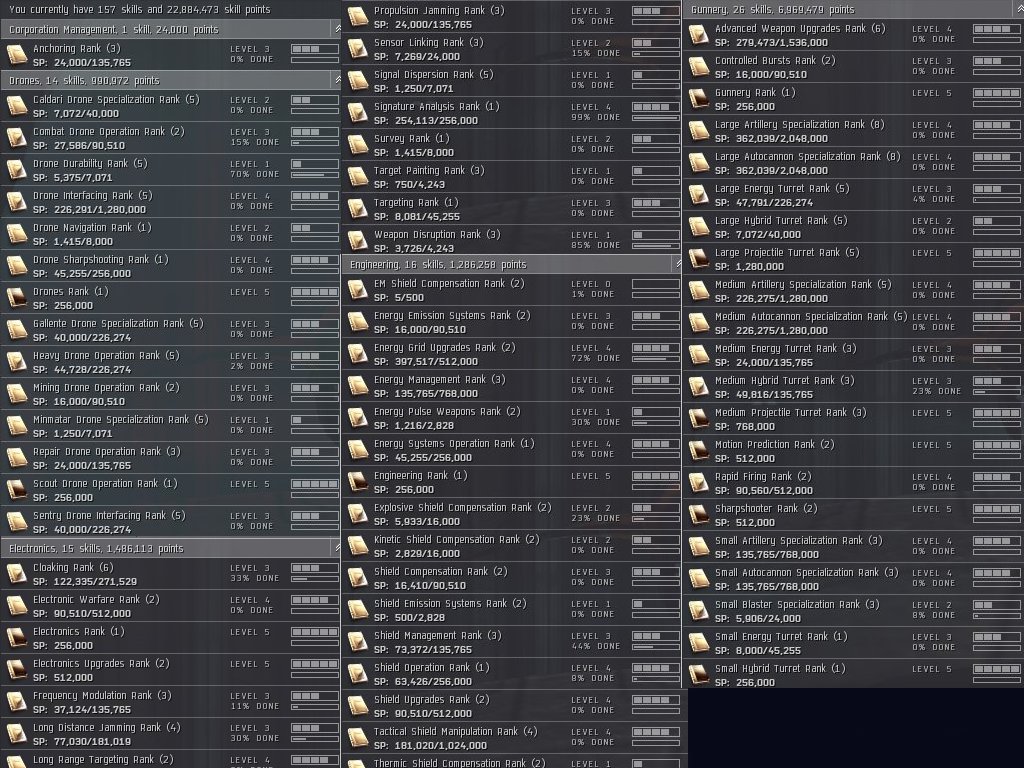Collapse the Drones skill group arrow
This screenshot has height=768, width=1024.
pyautogui.click(x=338, y=80)
